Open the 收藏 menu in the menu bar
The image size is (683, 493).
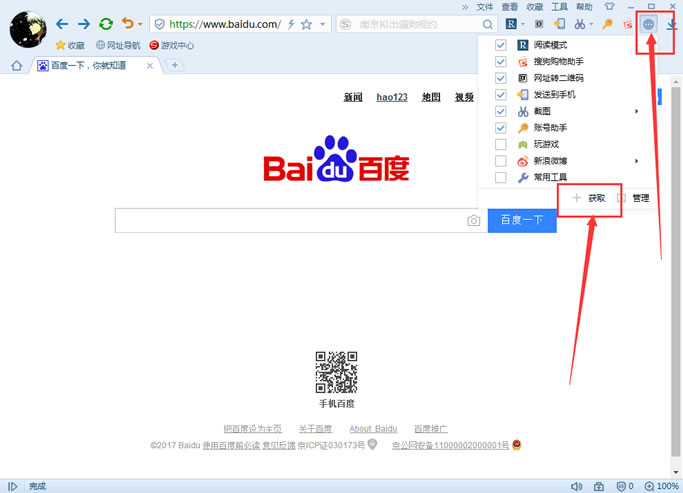534,7
